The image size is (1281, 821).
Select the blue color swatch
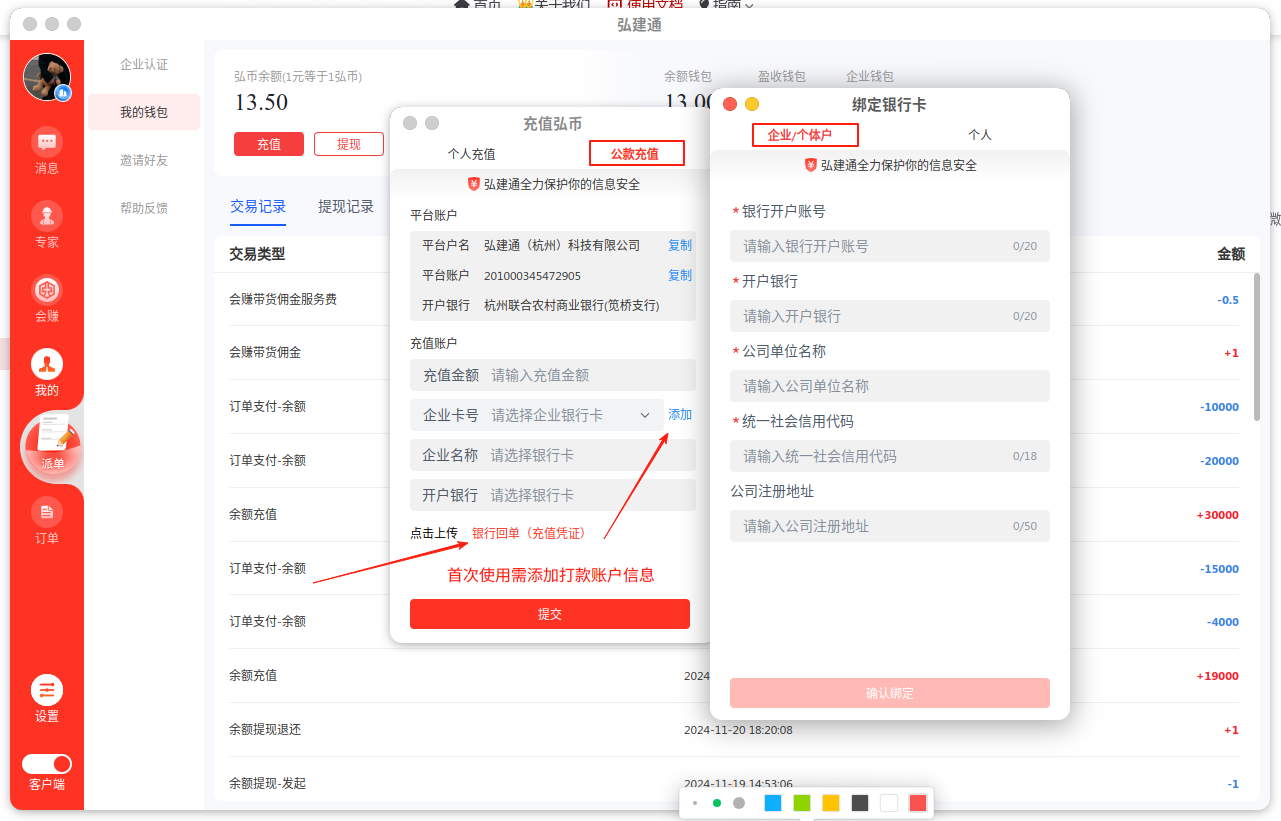772,803
